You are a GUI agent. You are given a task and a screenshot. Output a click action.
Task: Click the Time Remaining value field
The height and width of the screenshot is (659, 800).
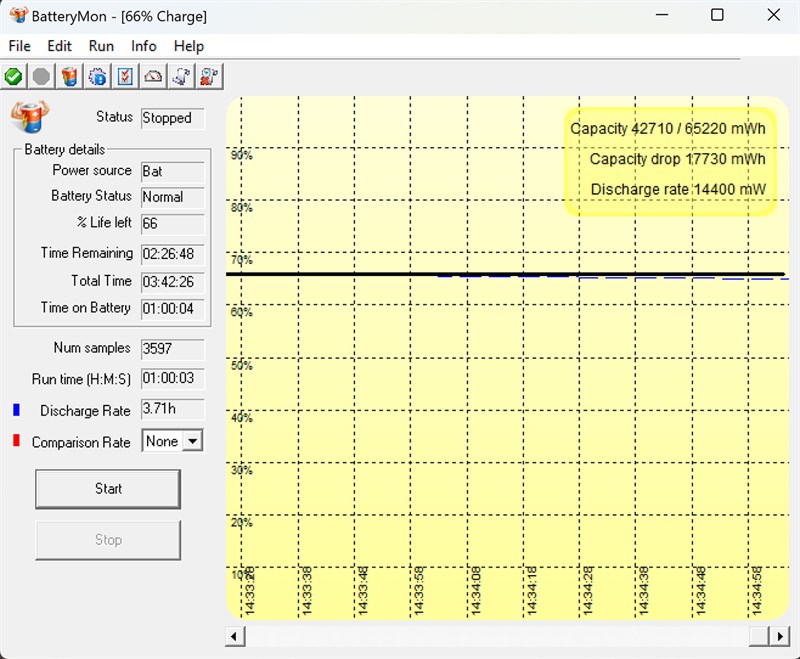pos(172,254)
